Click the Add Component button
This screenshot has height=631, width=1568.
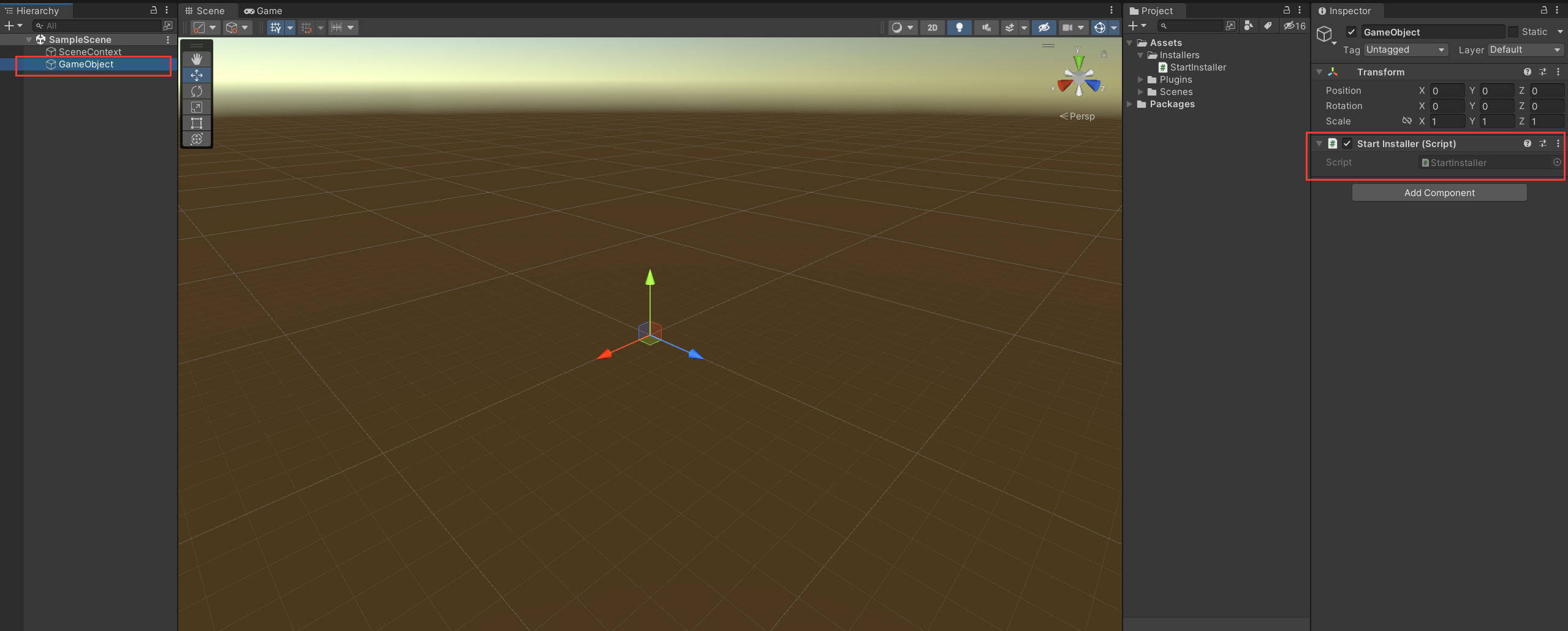pos(1439,192)
